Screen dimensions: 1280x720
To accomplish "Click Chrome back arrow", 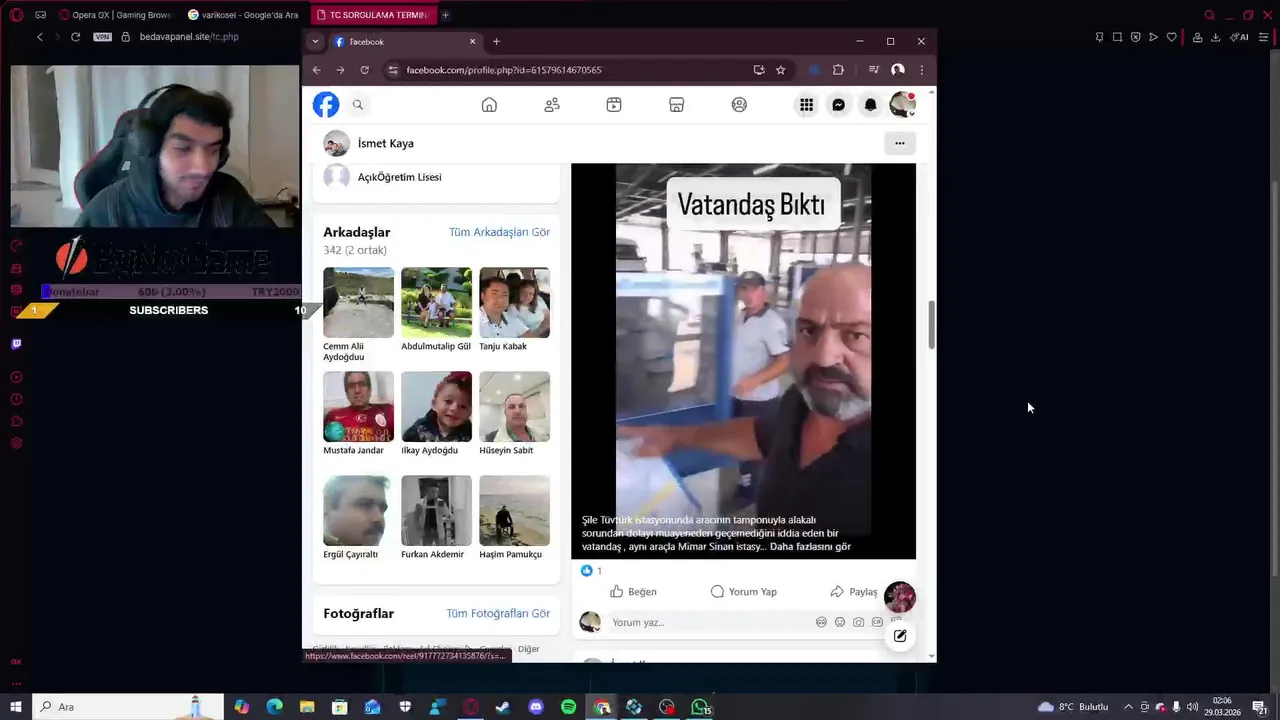I will coord(317,70).
